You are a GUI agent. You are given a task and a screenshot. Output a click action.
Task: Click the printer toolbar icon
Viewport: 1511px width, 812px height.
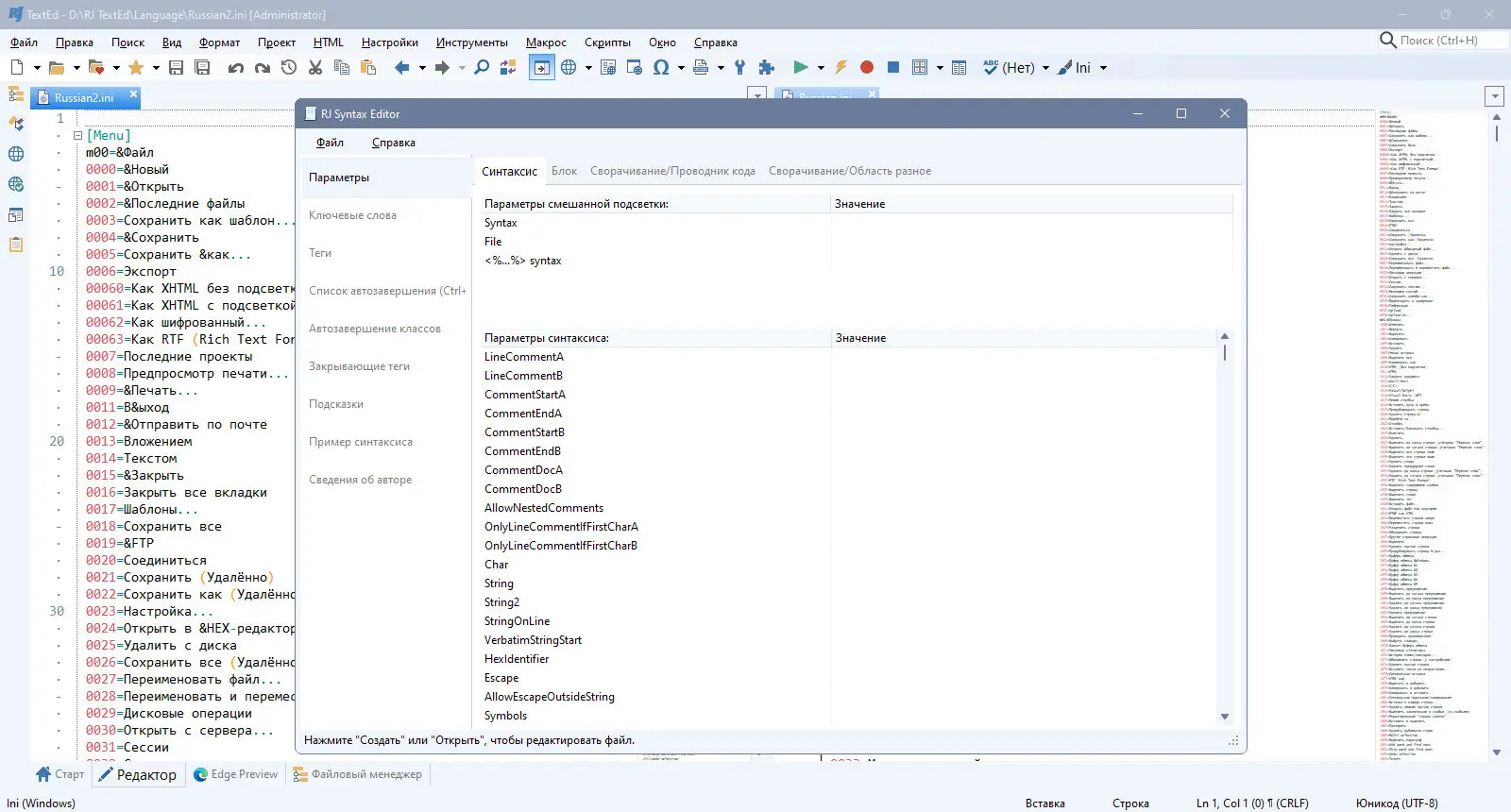click(x=701, y=67)
